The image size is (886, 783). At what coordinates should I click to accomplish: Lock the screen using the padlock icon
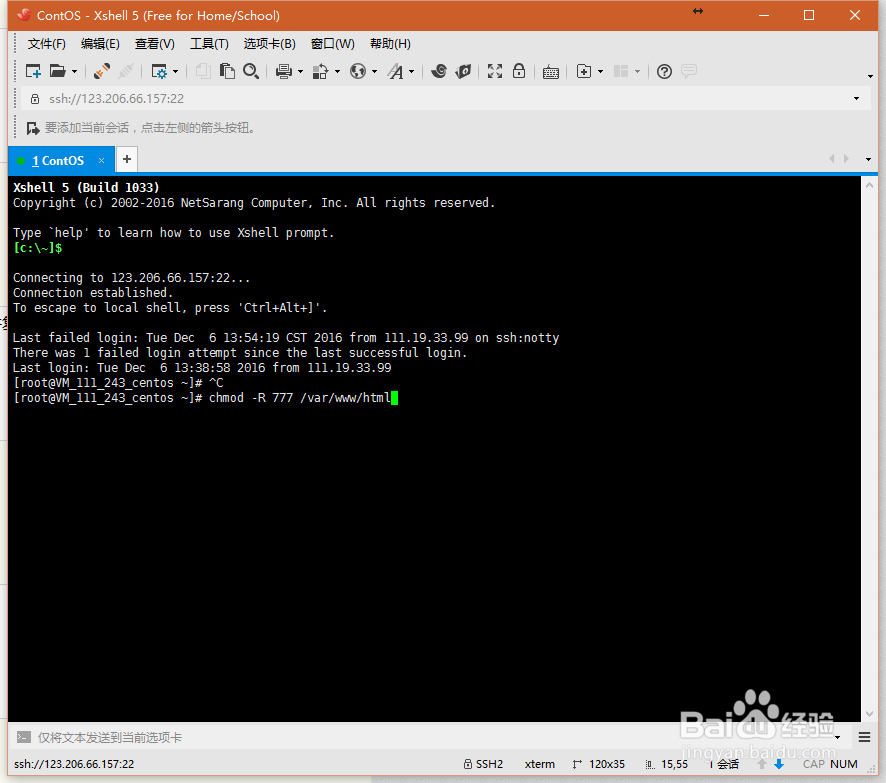point(519,71)
